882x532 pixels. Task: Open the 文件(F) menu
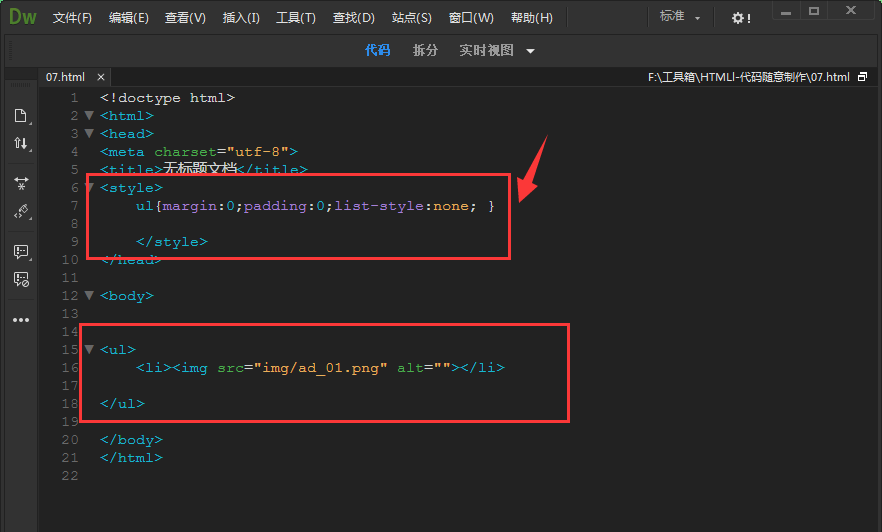[x=72, y=18]
